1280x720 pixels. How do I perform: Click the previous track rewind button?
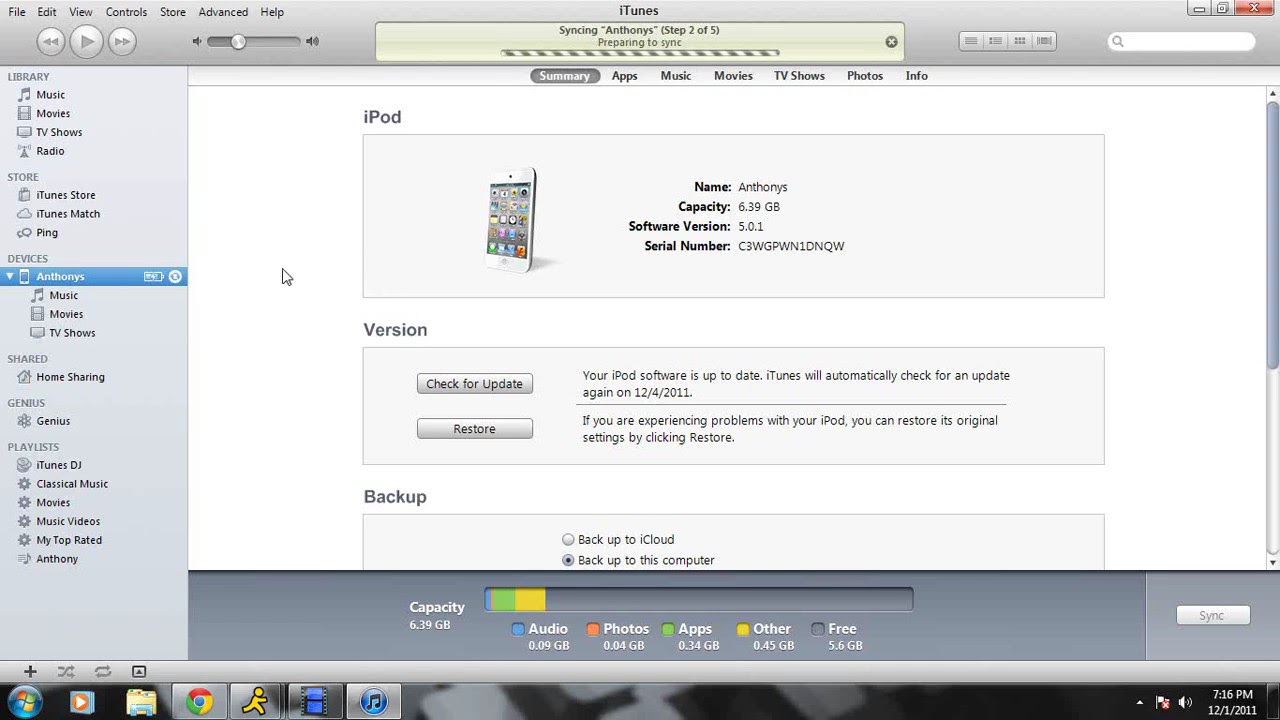click(x=51, y=41)
